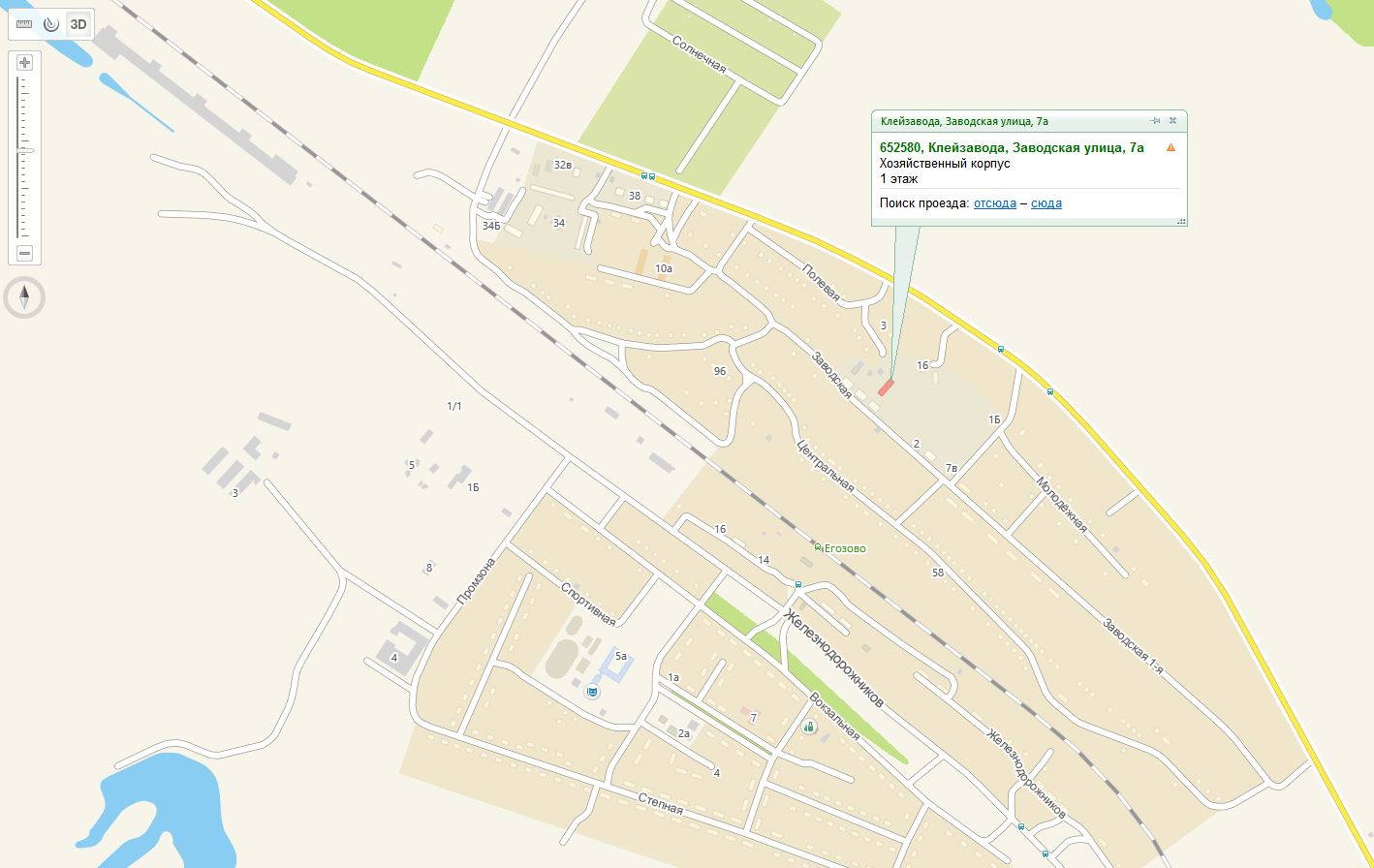Screen dimensions: 1374x868
Task: Click the bus stop icon near building 38
Action: (x=647, y=176)
